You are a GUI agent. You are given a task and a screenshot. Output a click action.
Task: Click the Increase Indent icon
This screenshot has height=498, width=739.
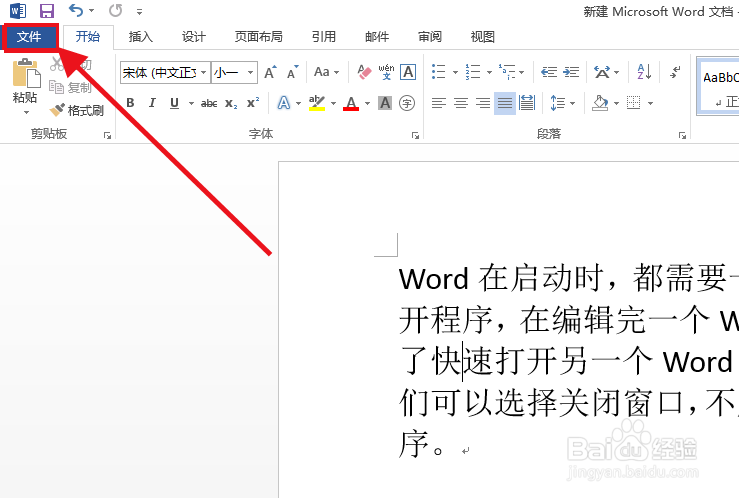pos(571,72)
